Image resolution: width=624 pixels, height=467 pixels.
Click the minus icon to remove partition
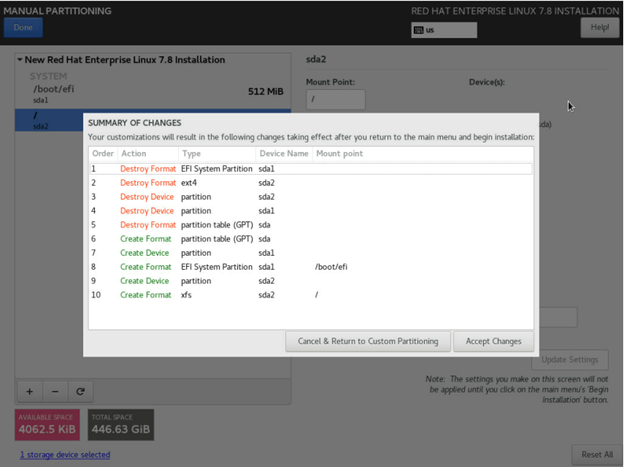pos(54,390)
